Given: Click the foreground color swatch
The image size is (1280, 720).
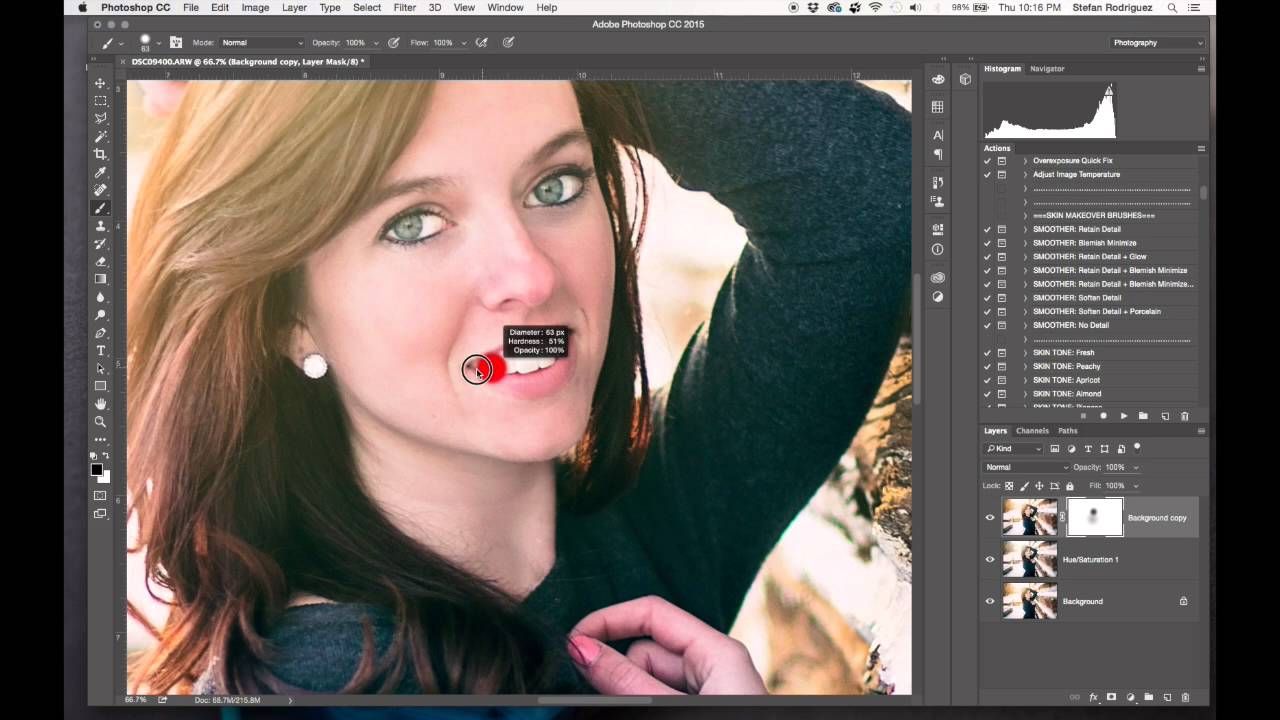Looking at the screenshot, I should pos(97,470).
